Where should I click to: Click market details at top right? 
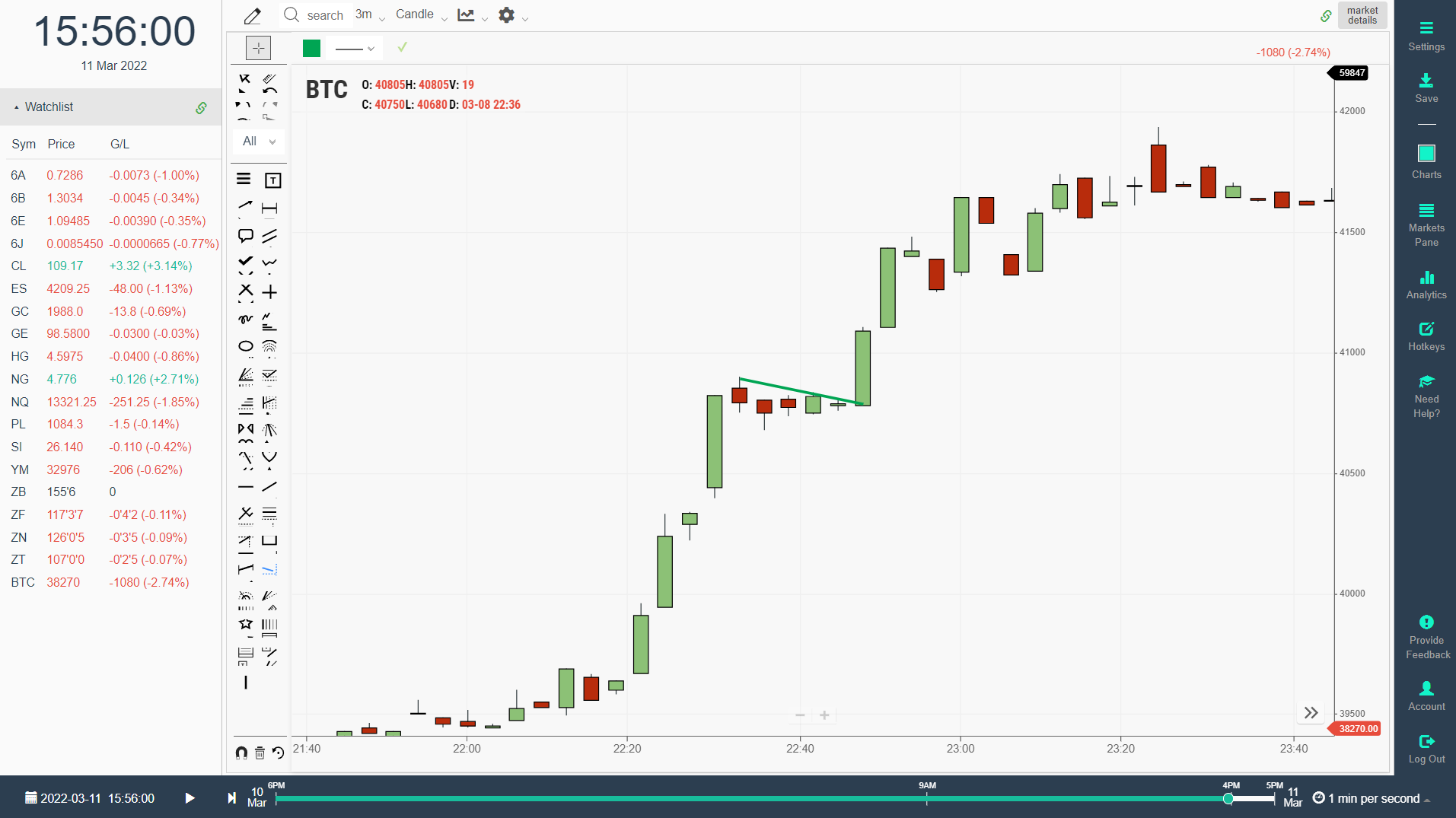click(x=1362, y=14)
